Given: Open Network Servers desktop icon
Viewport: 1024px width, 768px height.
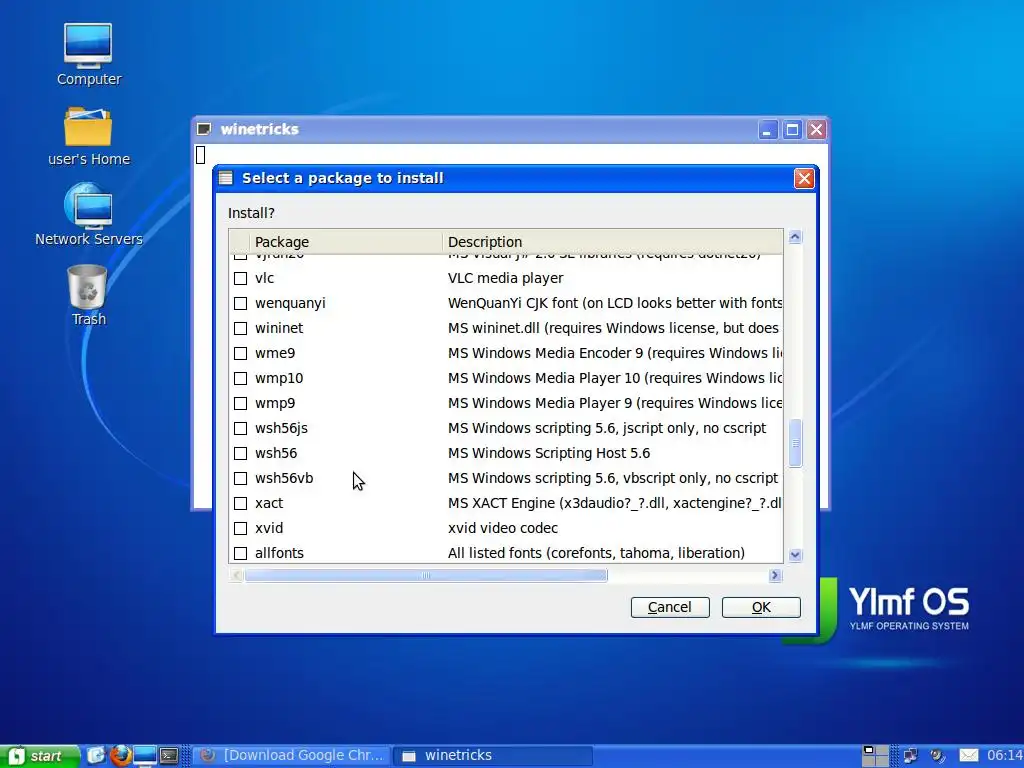Looking at the screenshot, I should point(88,214).
